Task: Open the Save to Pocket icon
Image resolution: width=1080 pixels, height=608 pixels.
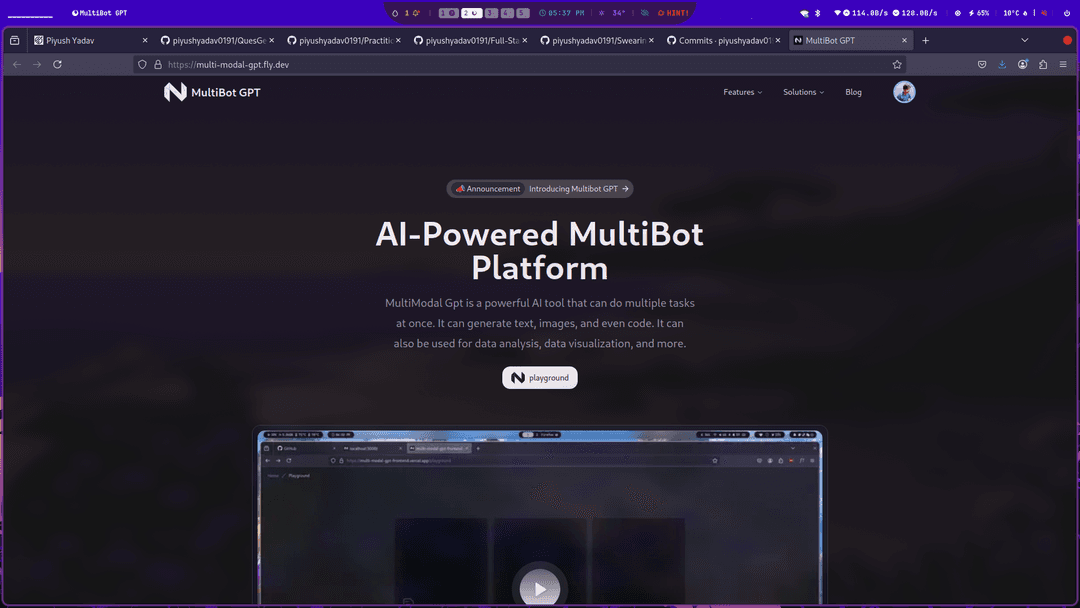Action: 982,65
